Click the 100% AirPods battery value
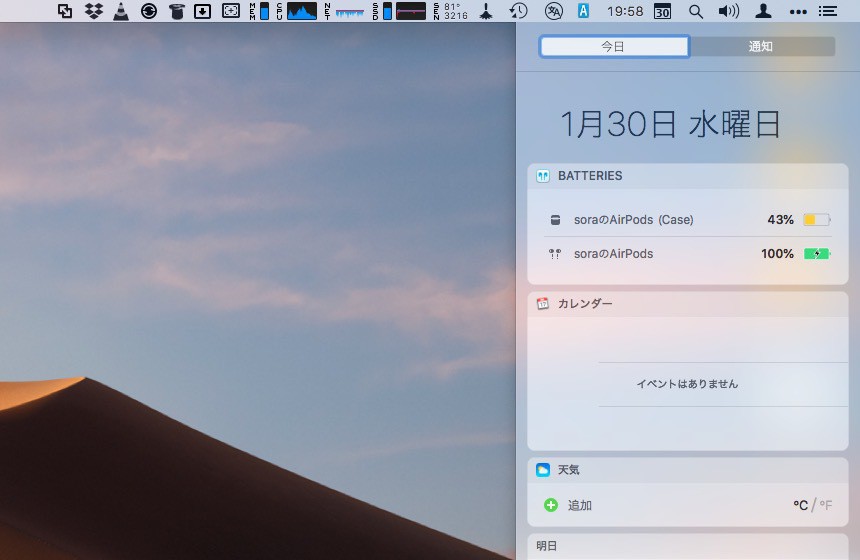This screenshot has width=860, height=560. [x=777, y=254]
